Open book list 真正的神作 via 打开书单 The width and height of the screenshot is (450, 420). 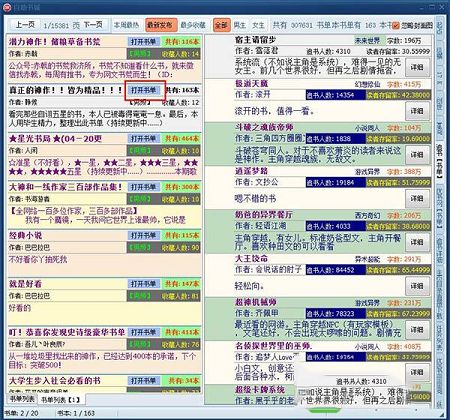pyautogui.click(x=143, y=90)
